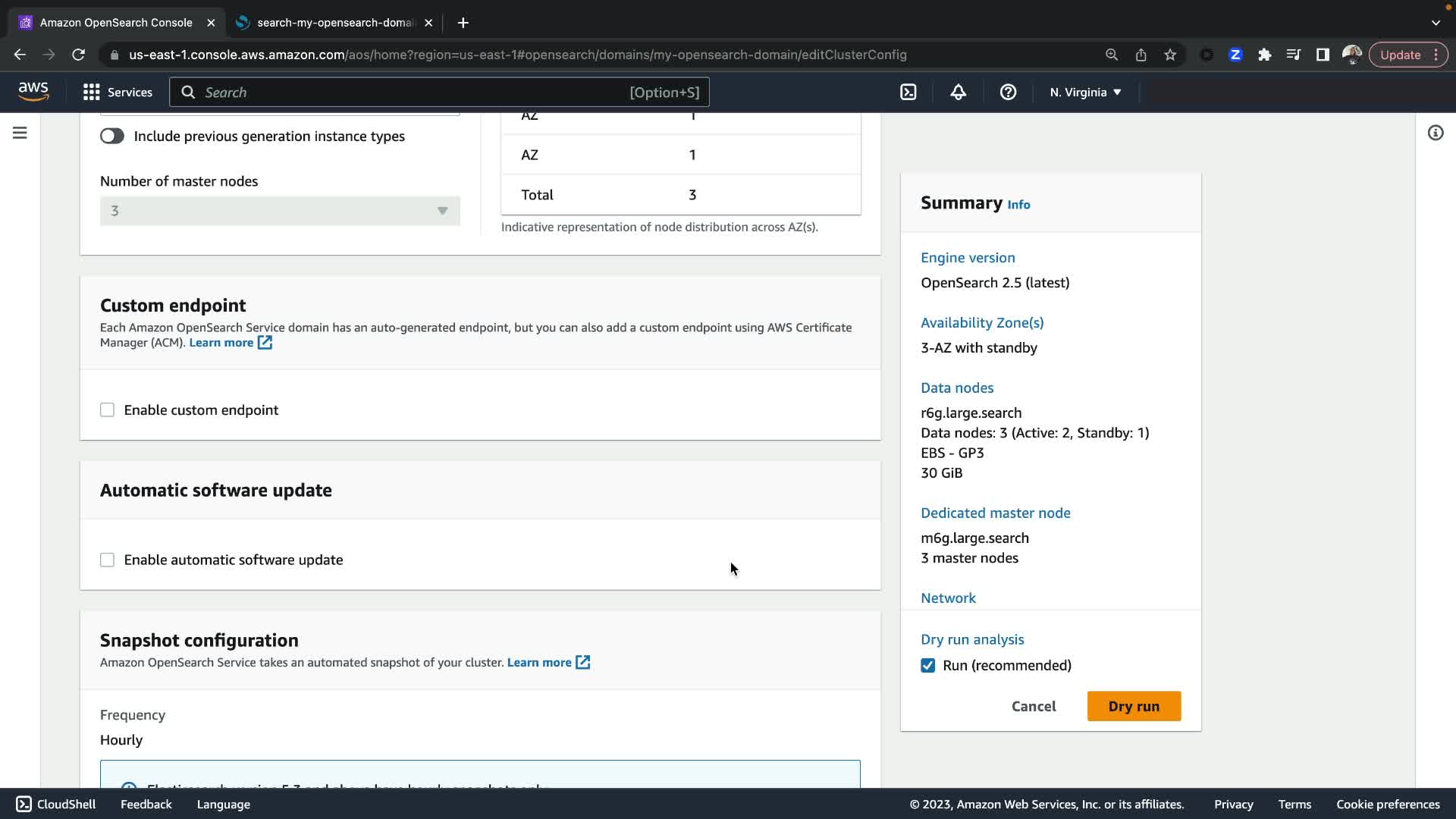The image size is (1456, 819).
Task: Open the Services grid menu
Action: (118, 92)
